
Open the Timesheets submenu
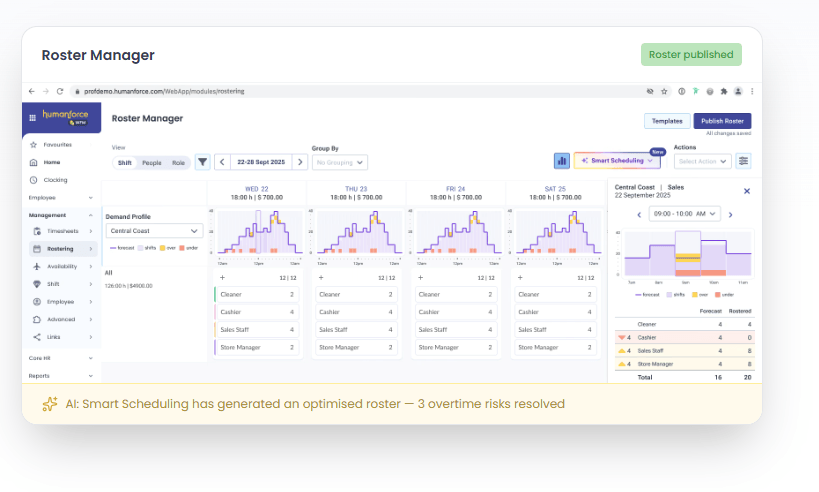pyautogui.click(x=63, y=231)
